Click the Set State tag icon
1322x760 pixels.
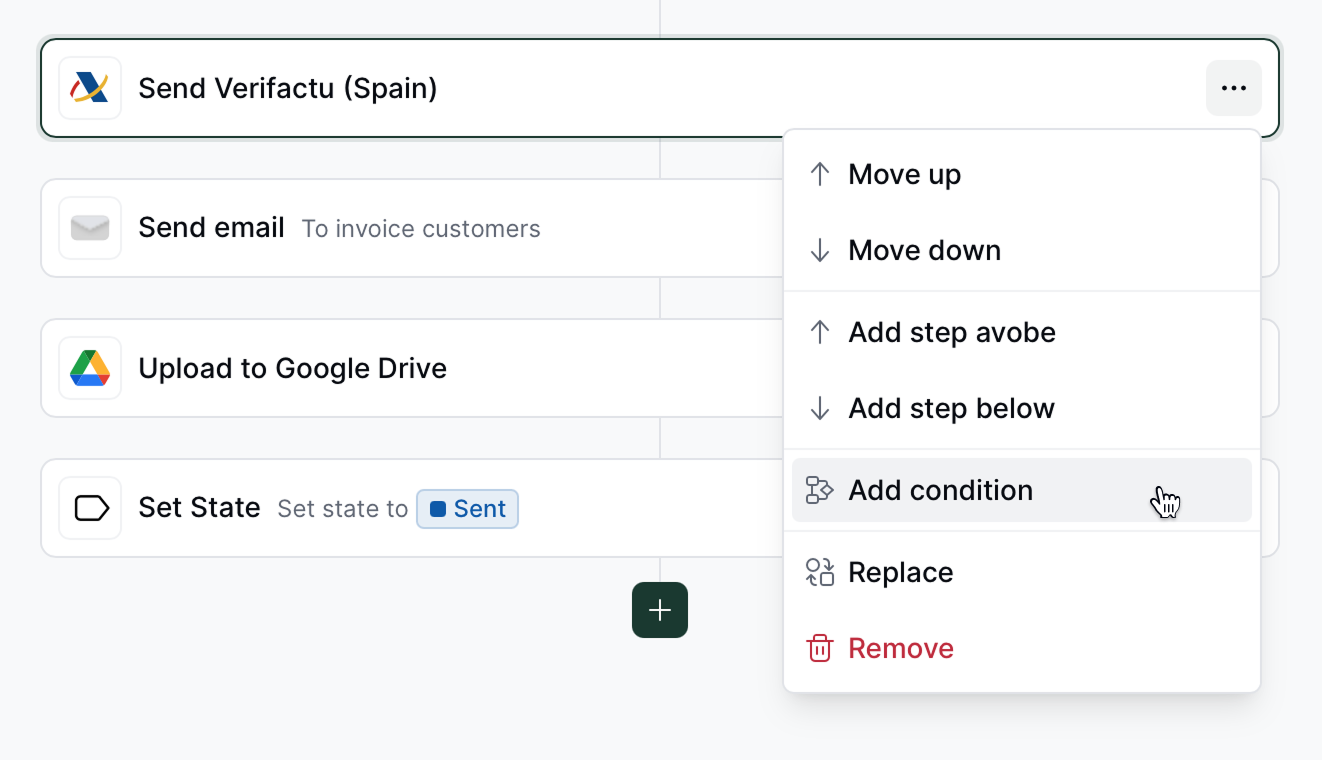(x=90, y=508)
